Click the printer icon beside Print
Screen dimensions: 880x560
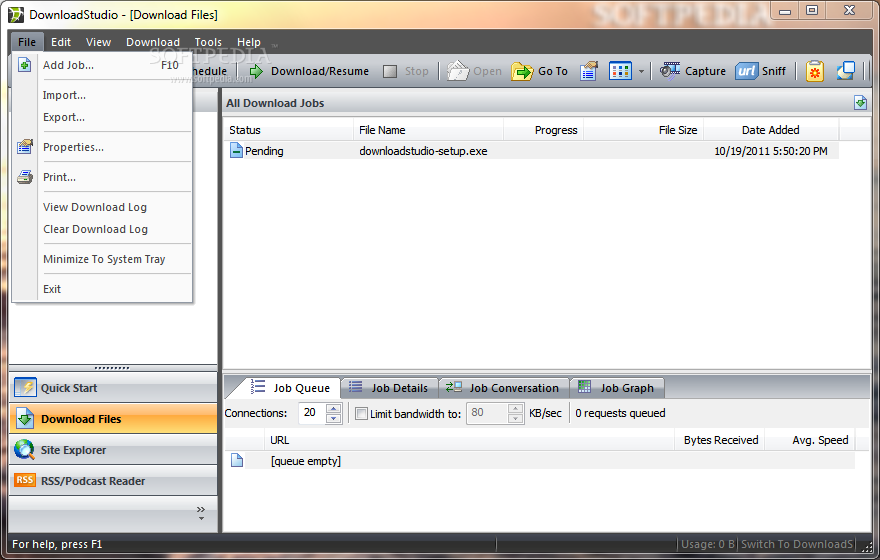click(x=25, y=177)
